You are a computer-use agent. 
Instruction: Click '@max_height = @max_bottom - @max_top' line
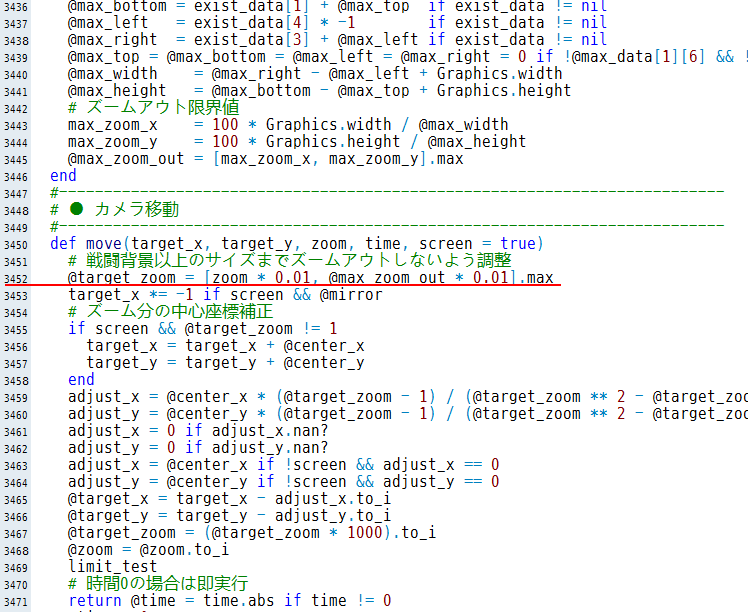coord(319,91)
